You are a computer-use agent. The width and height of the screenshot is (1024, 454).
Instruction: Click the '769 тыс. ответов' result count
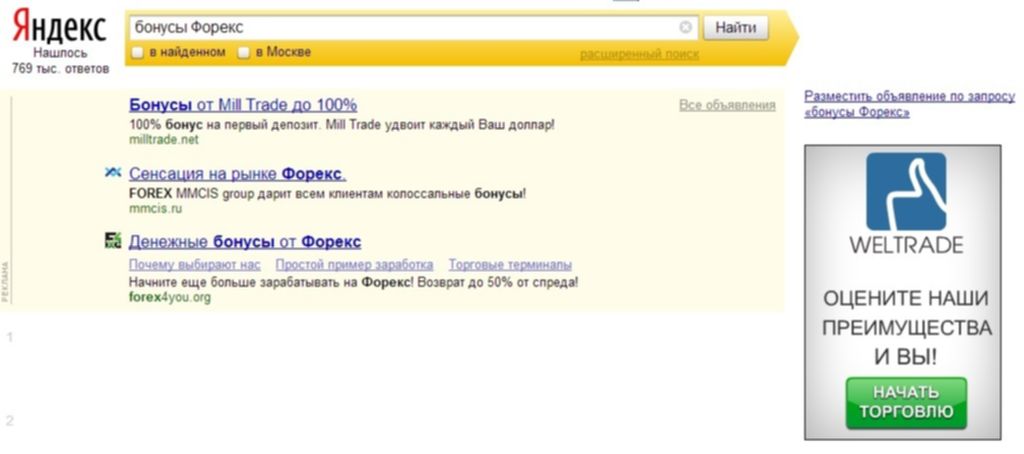pyautogui.click(x=60, y=69)
